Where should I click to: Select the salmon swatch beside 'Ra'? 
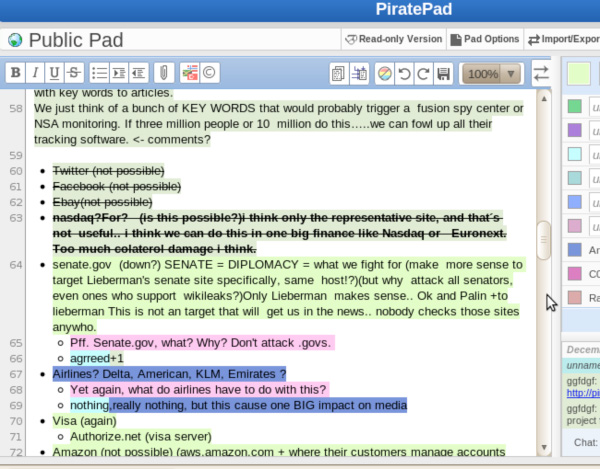pyautogui.click(x=574, y=298)
